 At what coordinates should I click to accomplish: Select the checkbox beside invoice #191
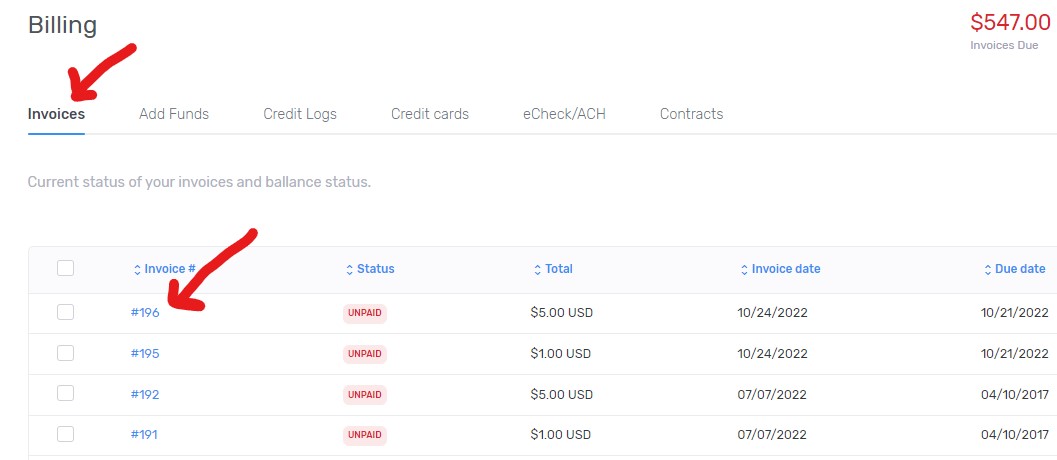65,434
